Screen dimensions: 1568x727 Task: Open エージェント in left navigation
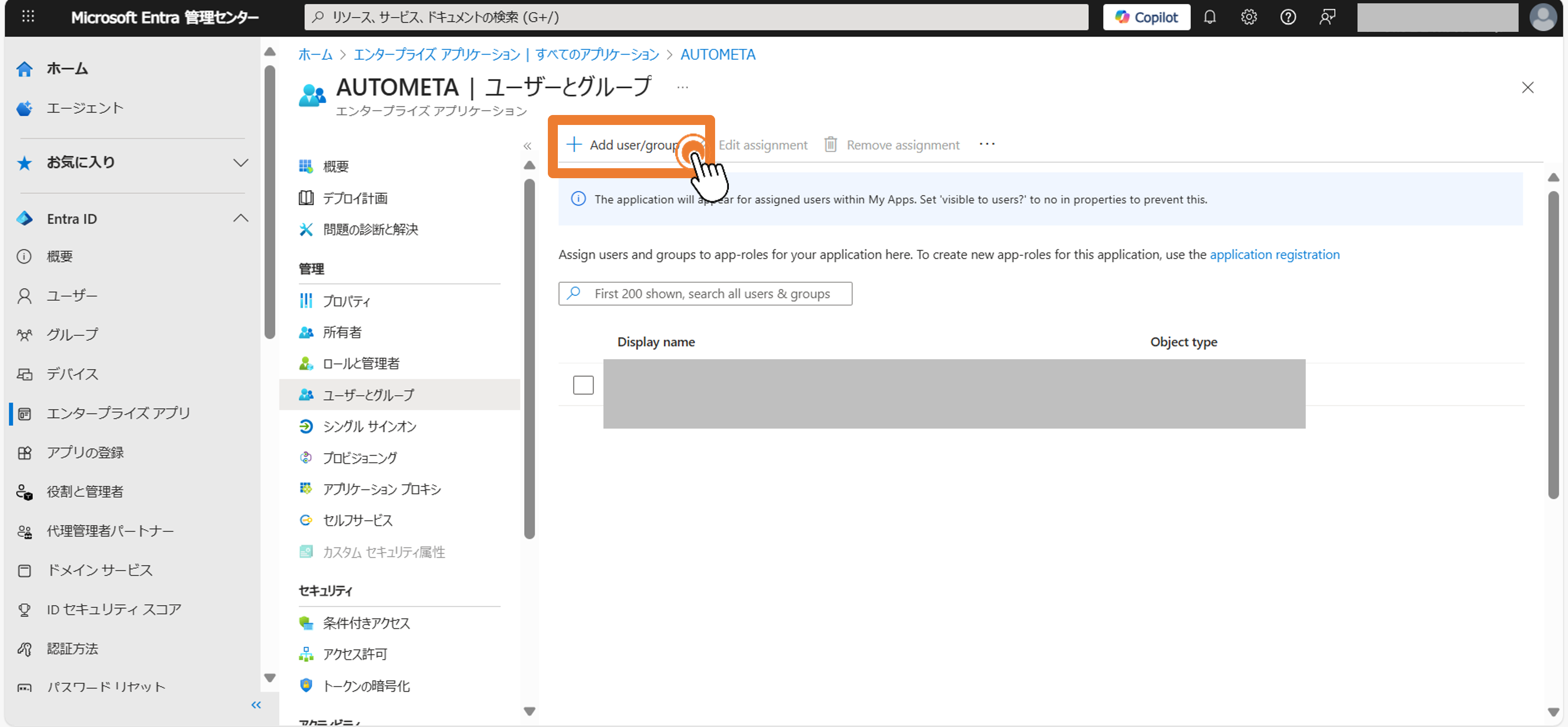click(x=85, y=108)
